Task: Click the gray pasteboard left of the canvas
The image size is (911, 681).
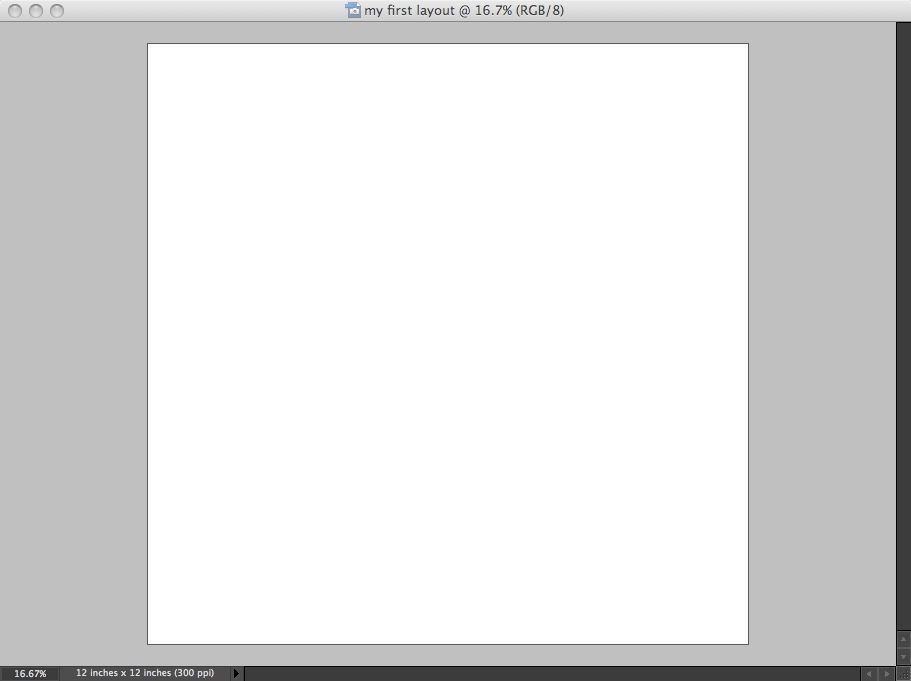Action: coord(73,344)
